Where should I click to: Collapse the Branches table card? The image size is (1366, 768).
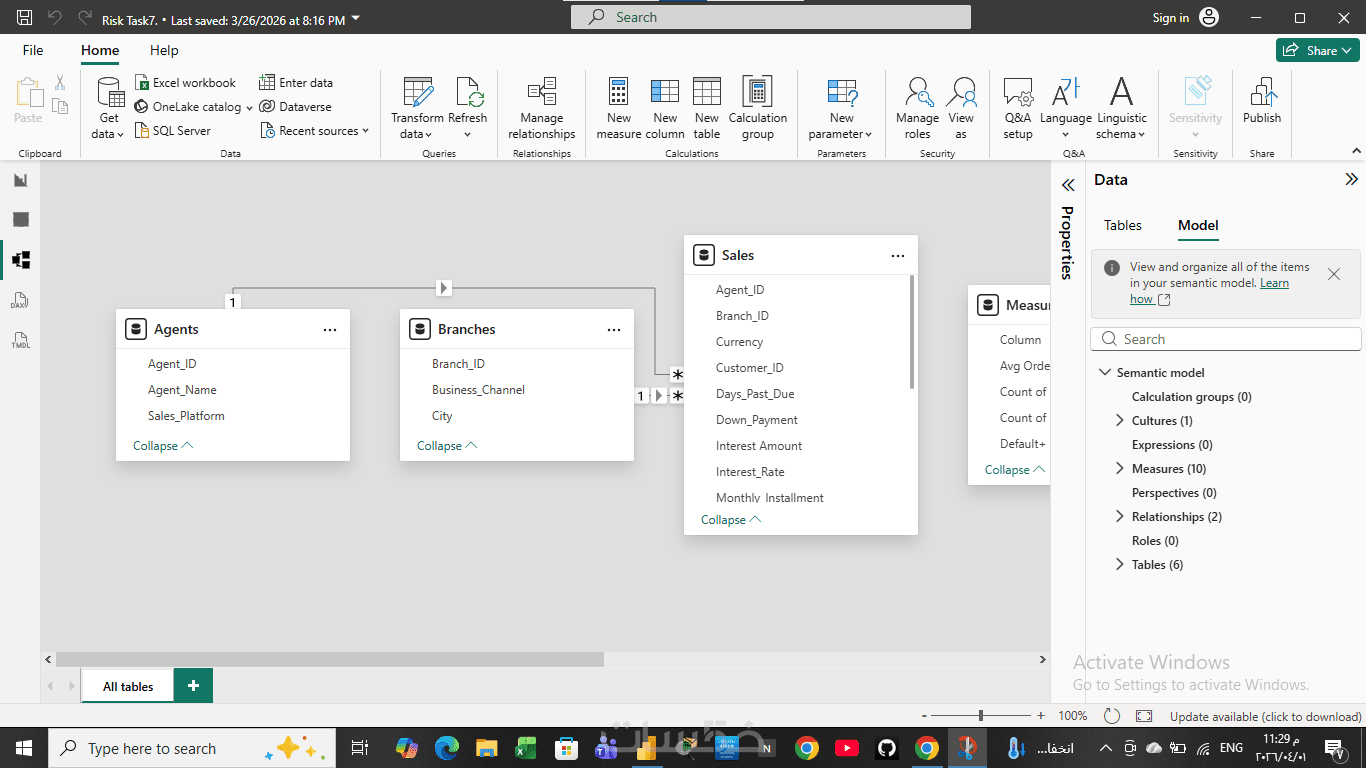tap(447, 446)
